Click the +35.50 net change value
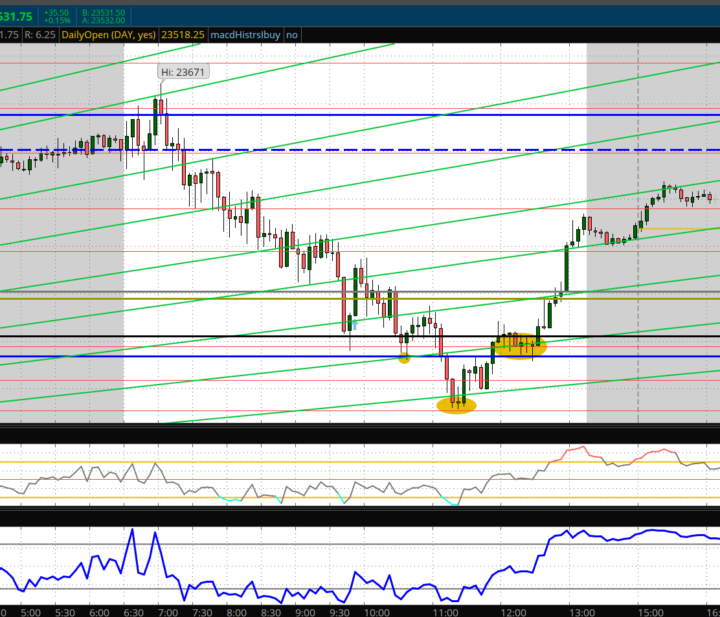The image size is (720, 617). click(x=56, y=13)
